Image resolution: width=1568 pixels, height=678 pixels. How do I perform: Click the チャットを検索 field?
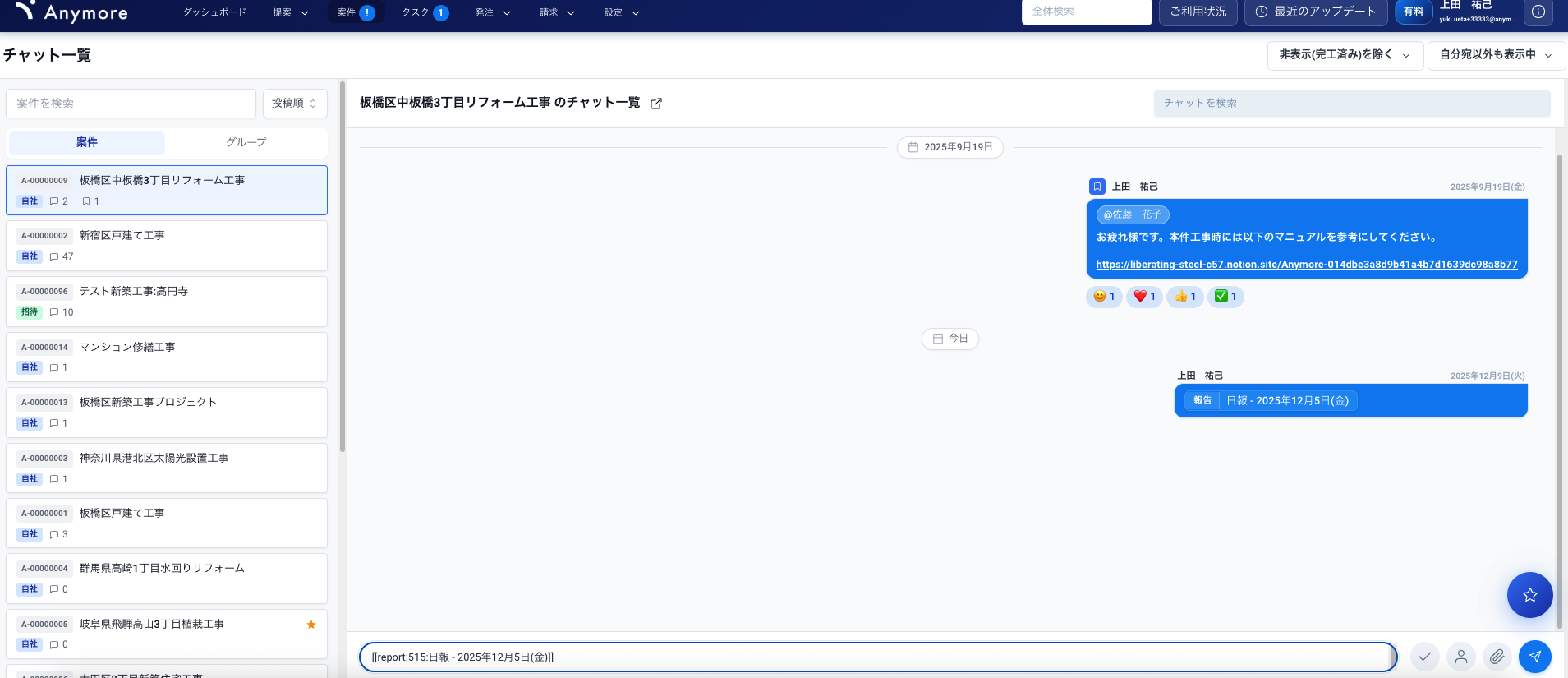(x=1352, y=104)
